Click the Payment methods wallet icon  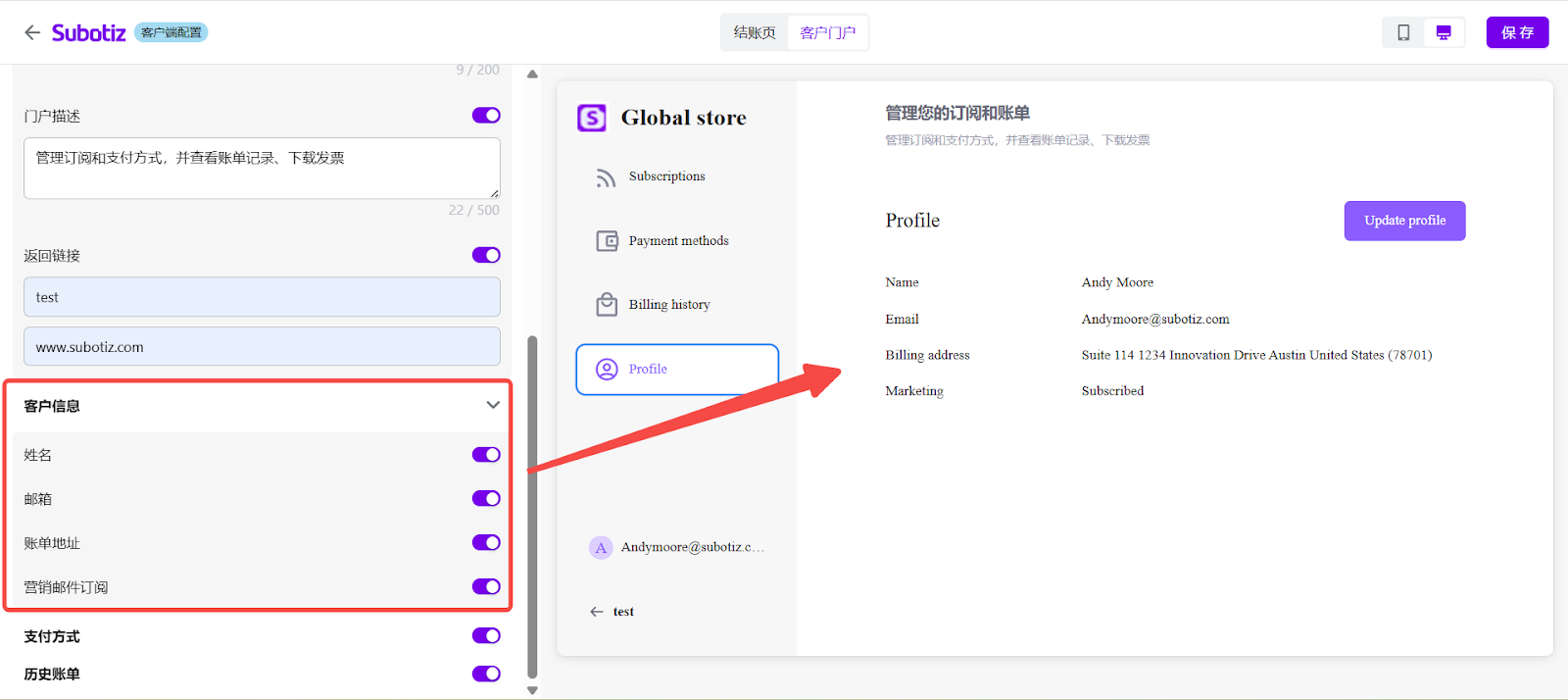pyautogui.click(x=607, y=241)
